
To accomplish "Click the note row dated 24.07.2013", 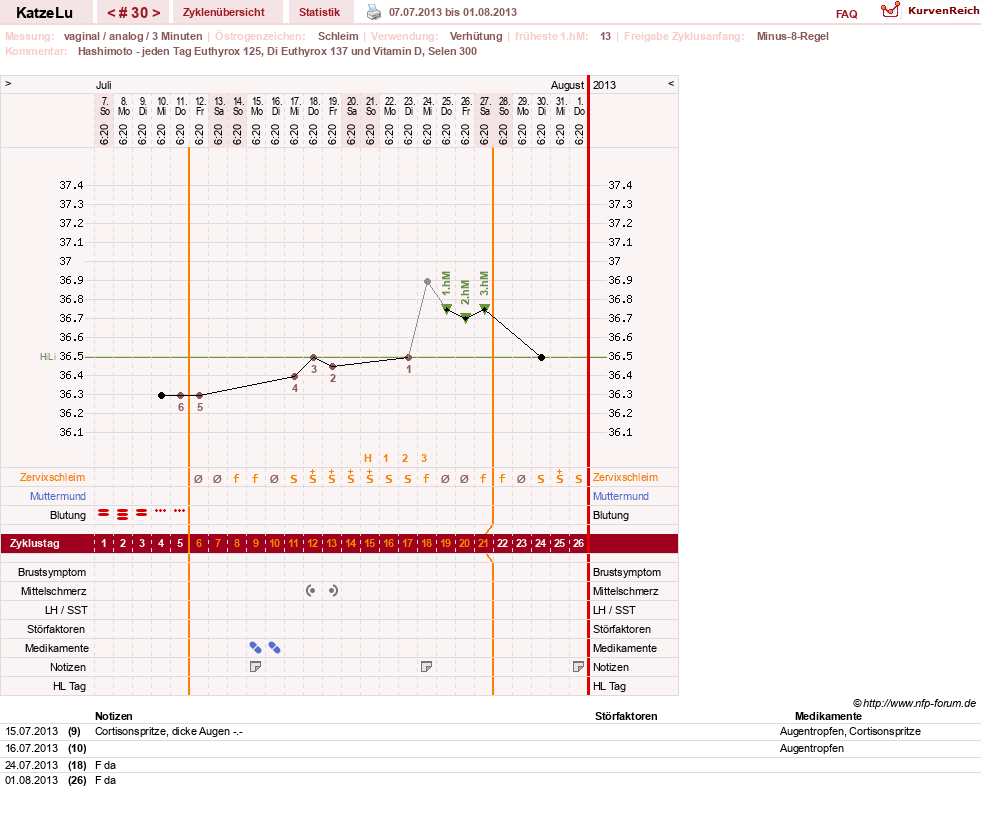I will tap(490, 765).
